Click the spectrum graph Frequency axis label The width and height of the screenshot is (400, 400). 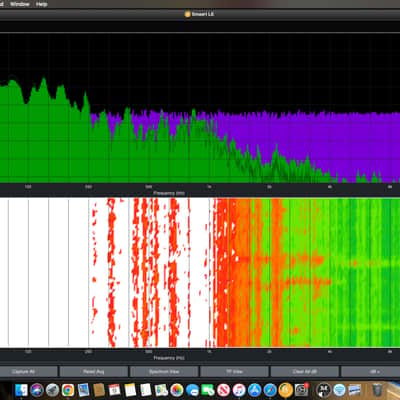[169, 193]
